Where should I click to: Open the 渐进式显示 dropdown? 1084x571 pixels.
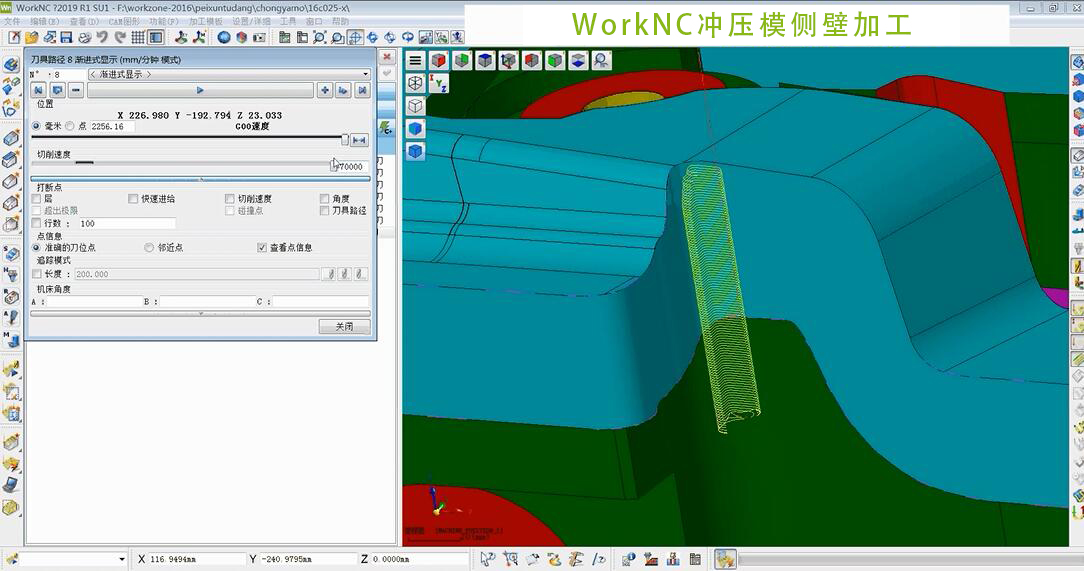(229, 75)
